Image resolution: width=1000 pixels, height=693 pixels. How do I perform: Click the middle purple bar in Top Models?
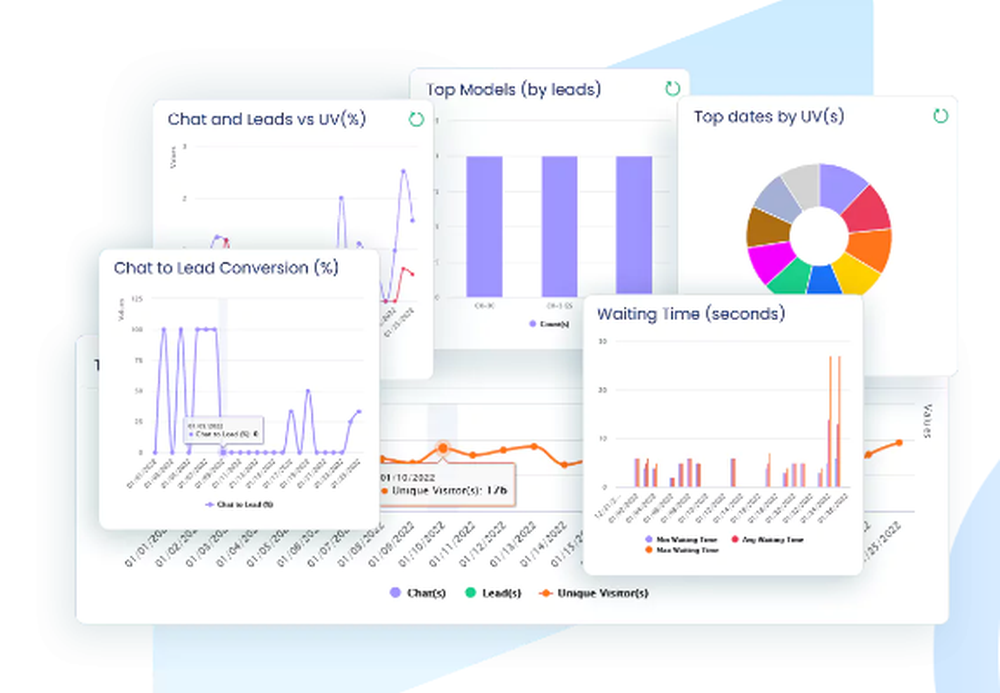point(559,226)
